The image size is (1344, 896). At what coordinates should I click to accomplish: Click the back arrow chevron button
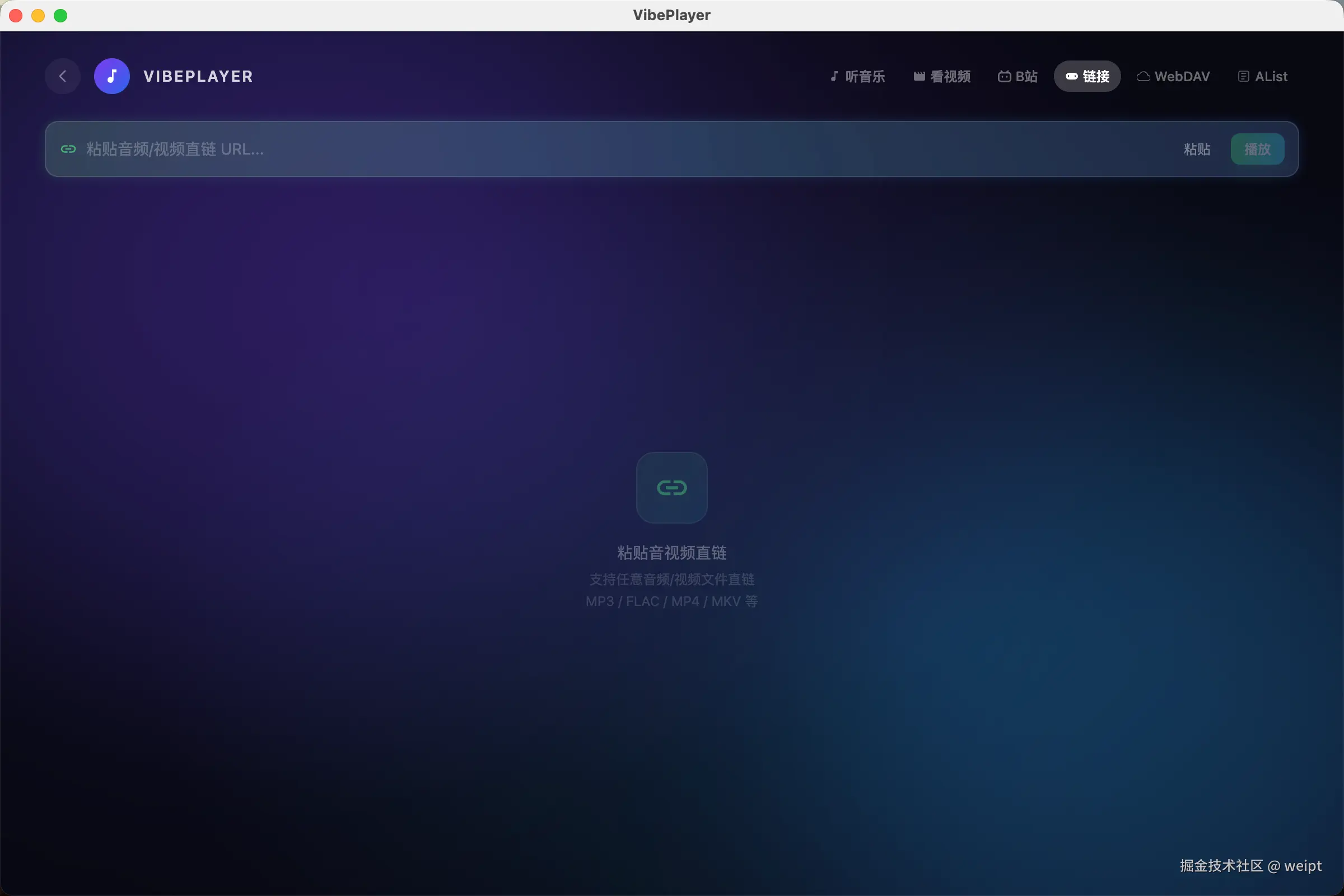pos(63,76)
